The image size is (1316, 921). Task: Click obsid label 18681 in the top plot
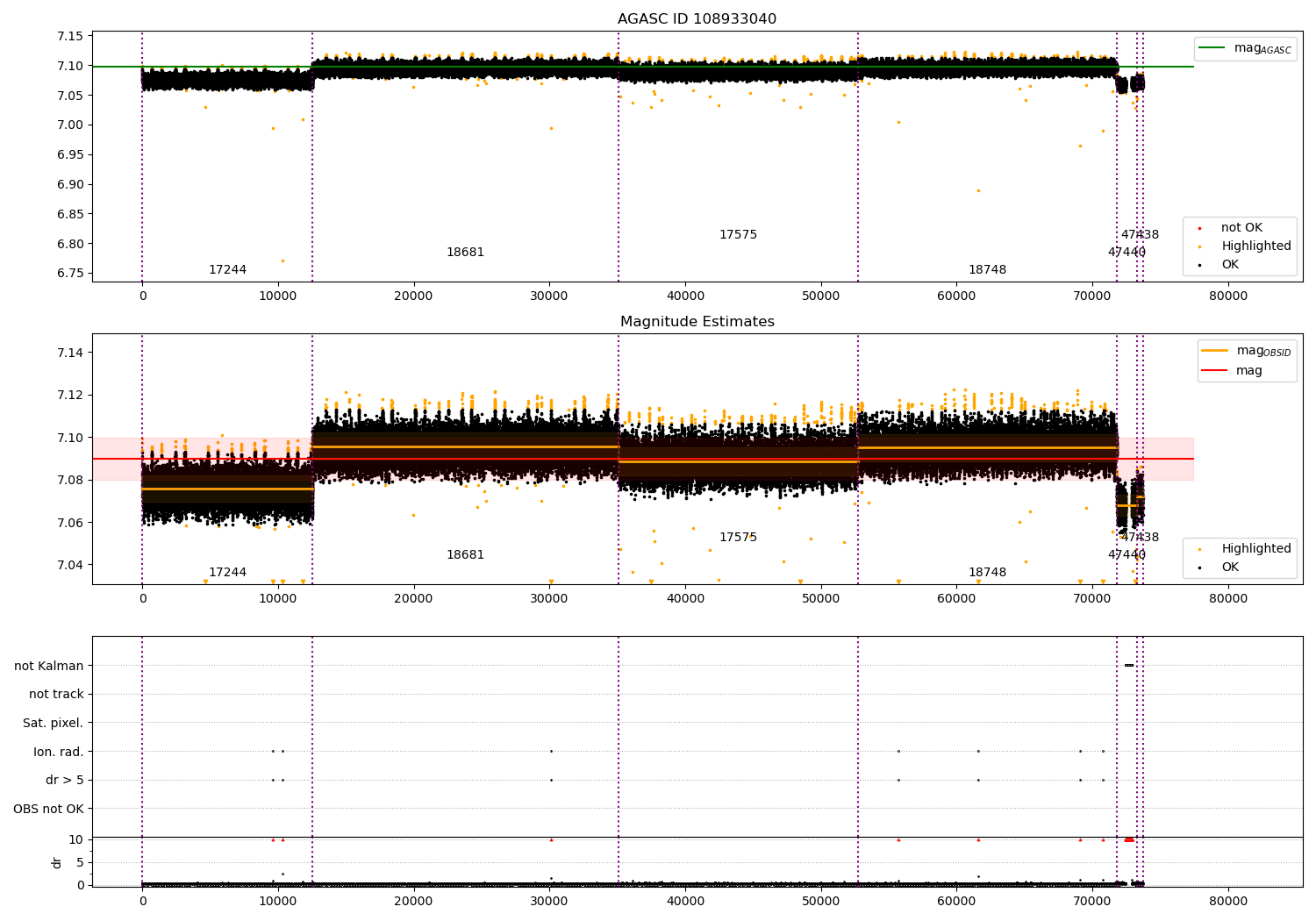coord(465,253)
